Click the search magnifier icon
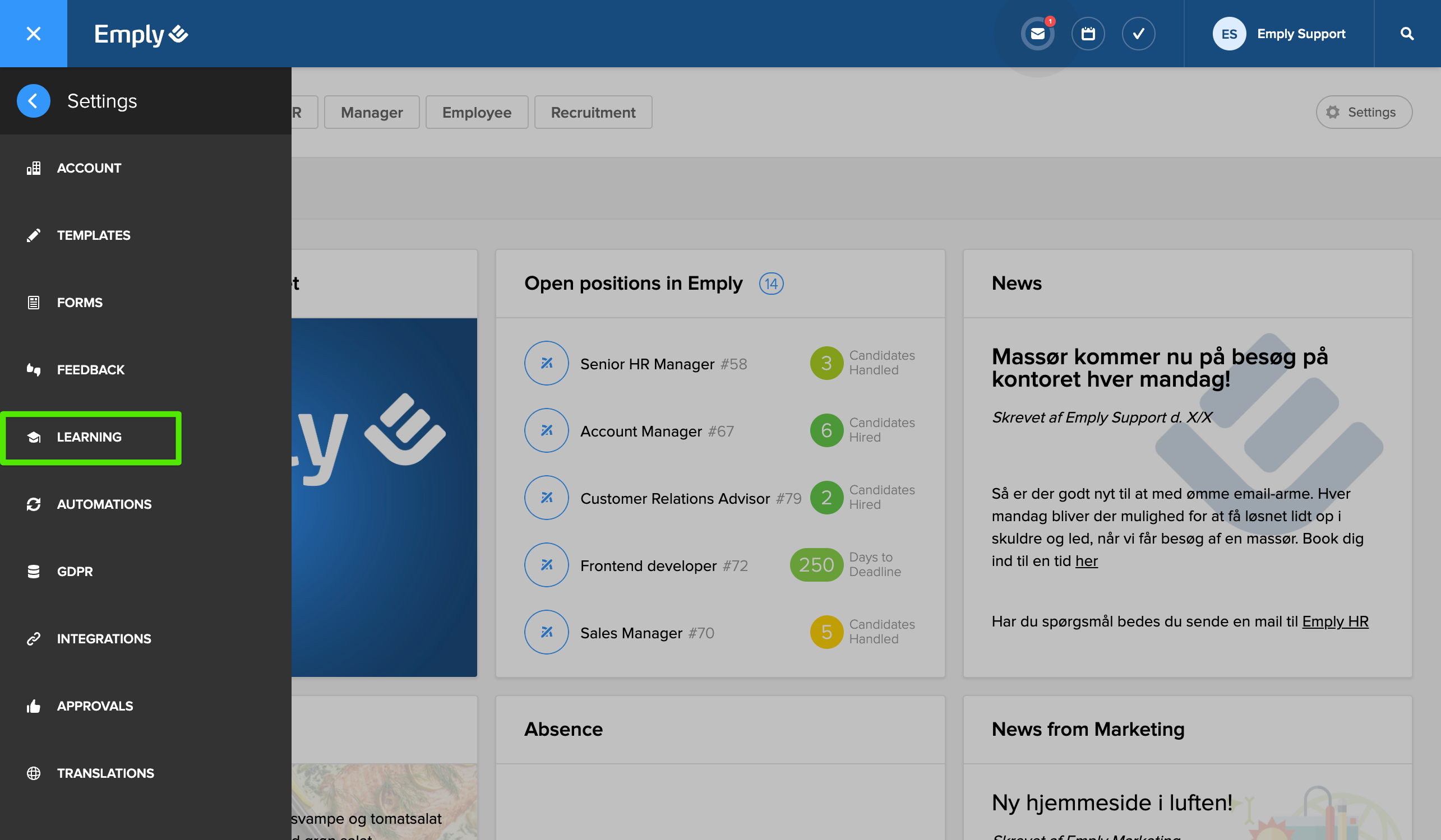This screenshot has height=840, width=1441. pos(1407,34)
